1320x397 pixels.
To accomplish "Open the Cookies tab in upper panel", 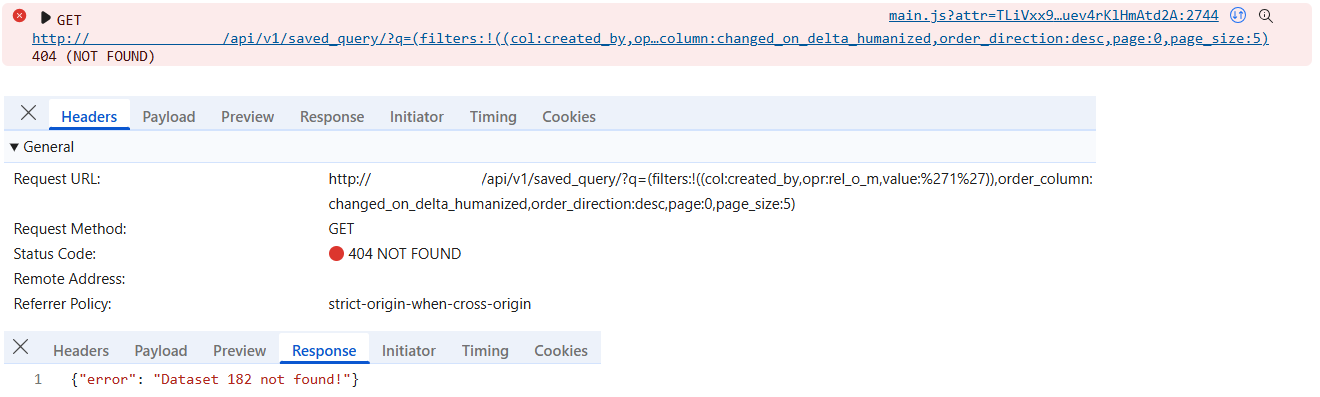I will click(569, 116).
